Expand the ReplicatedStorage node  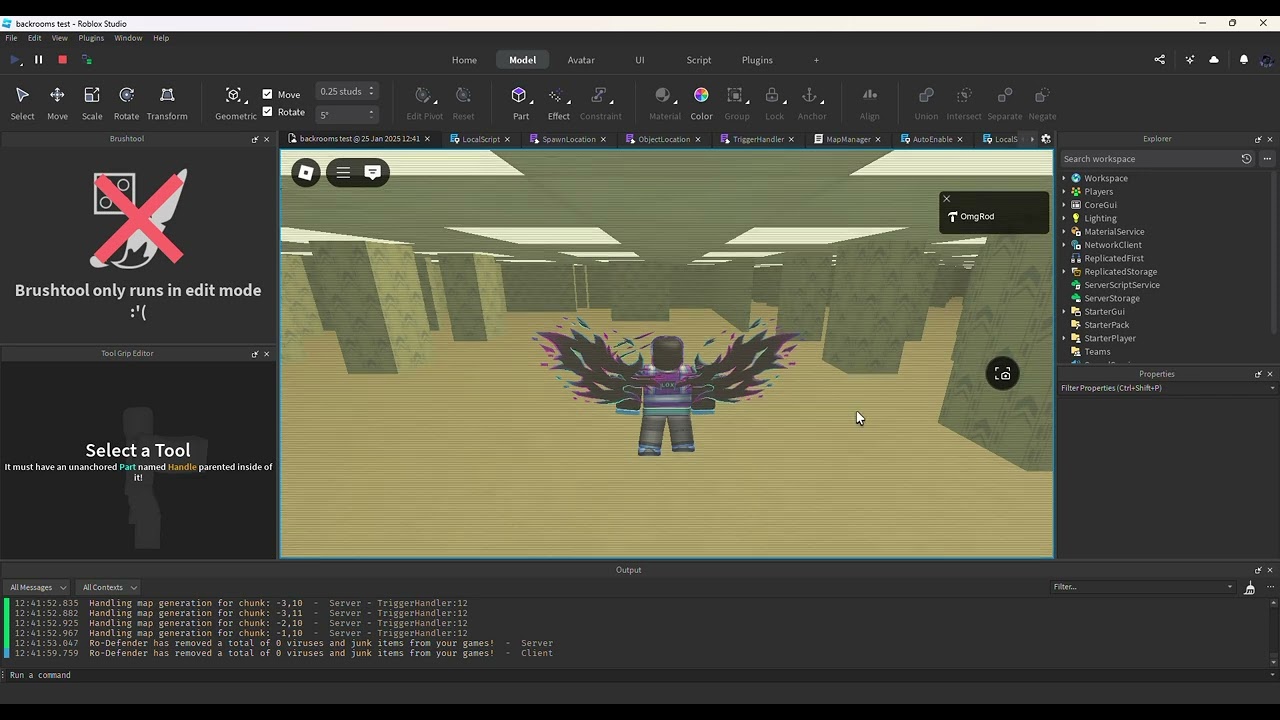coord(1064,272)
